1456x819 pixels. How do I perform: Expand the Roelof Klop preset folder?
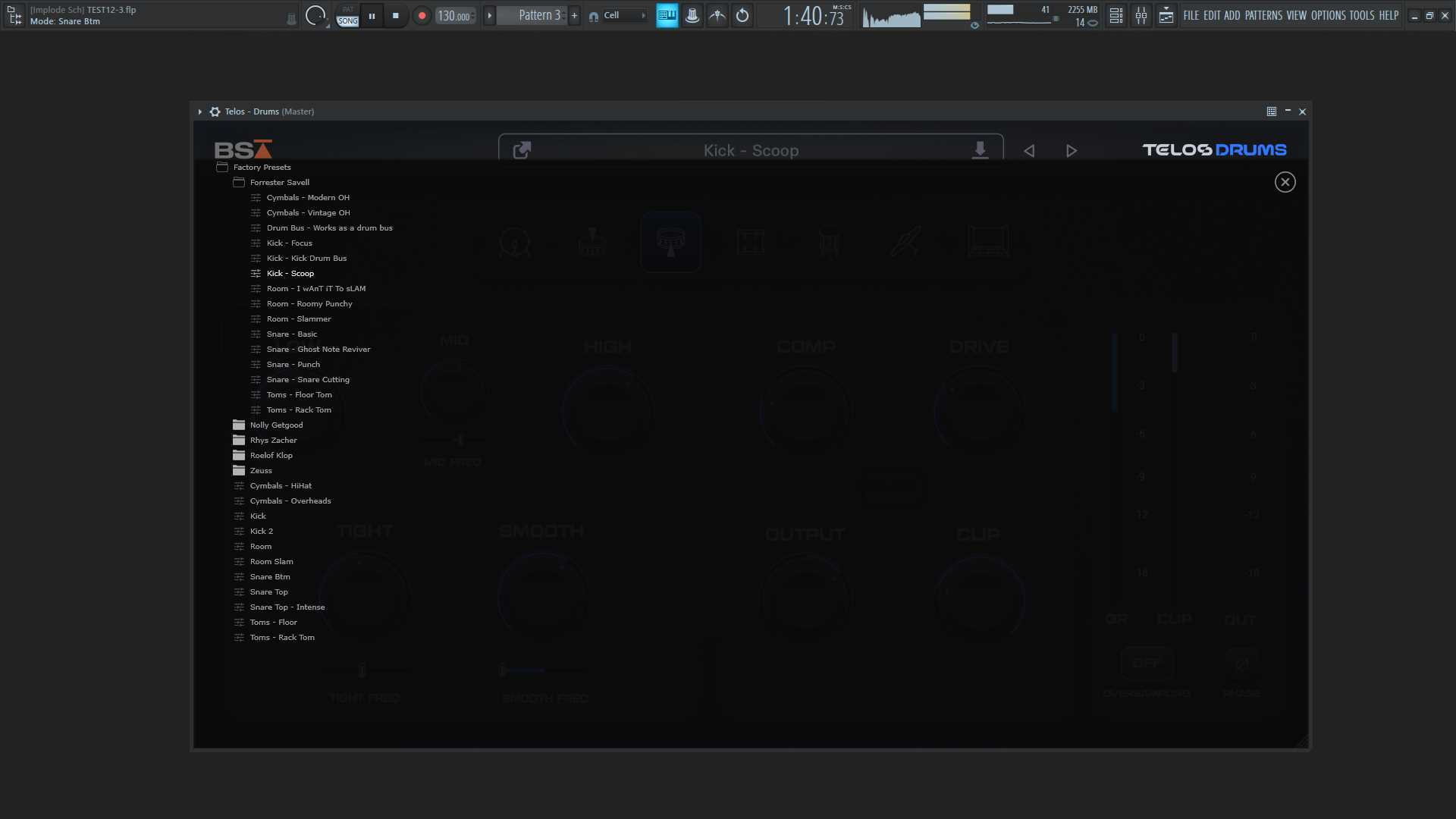click(239, 455)
